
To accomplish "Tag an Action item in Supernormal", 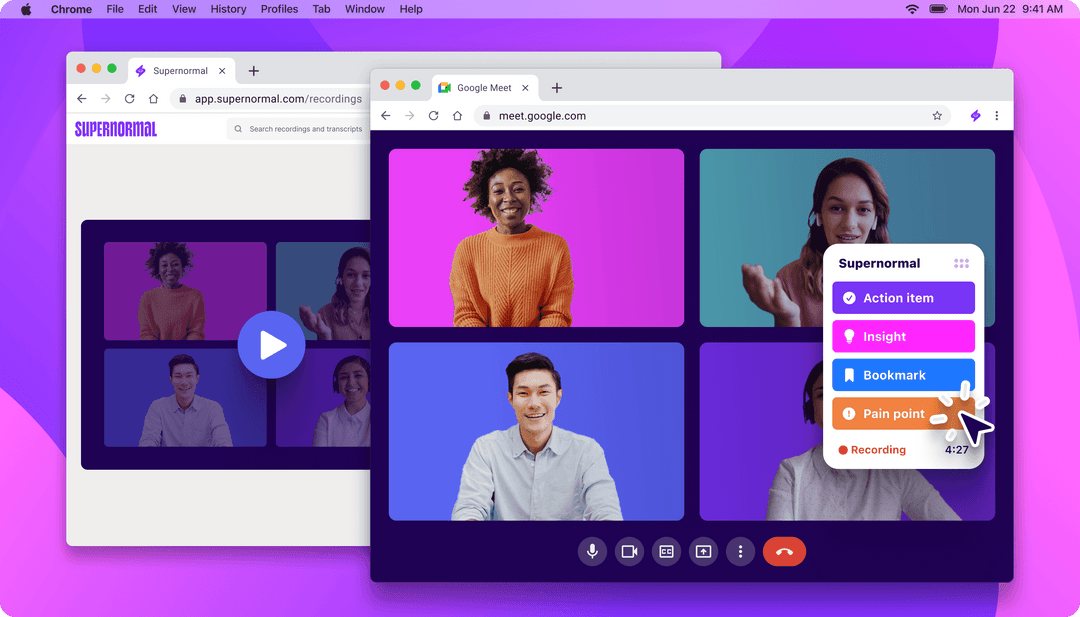I will 903,297.
